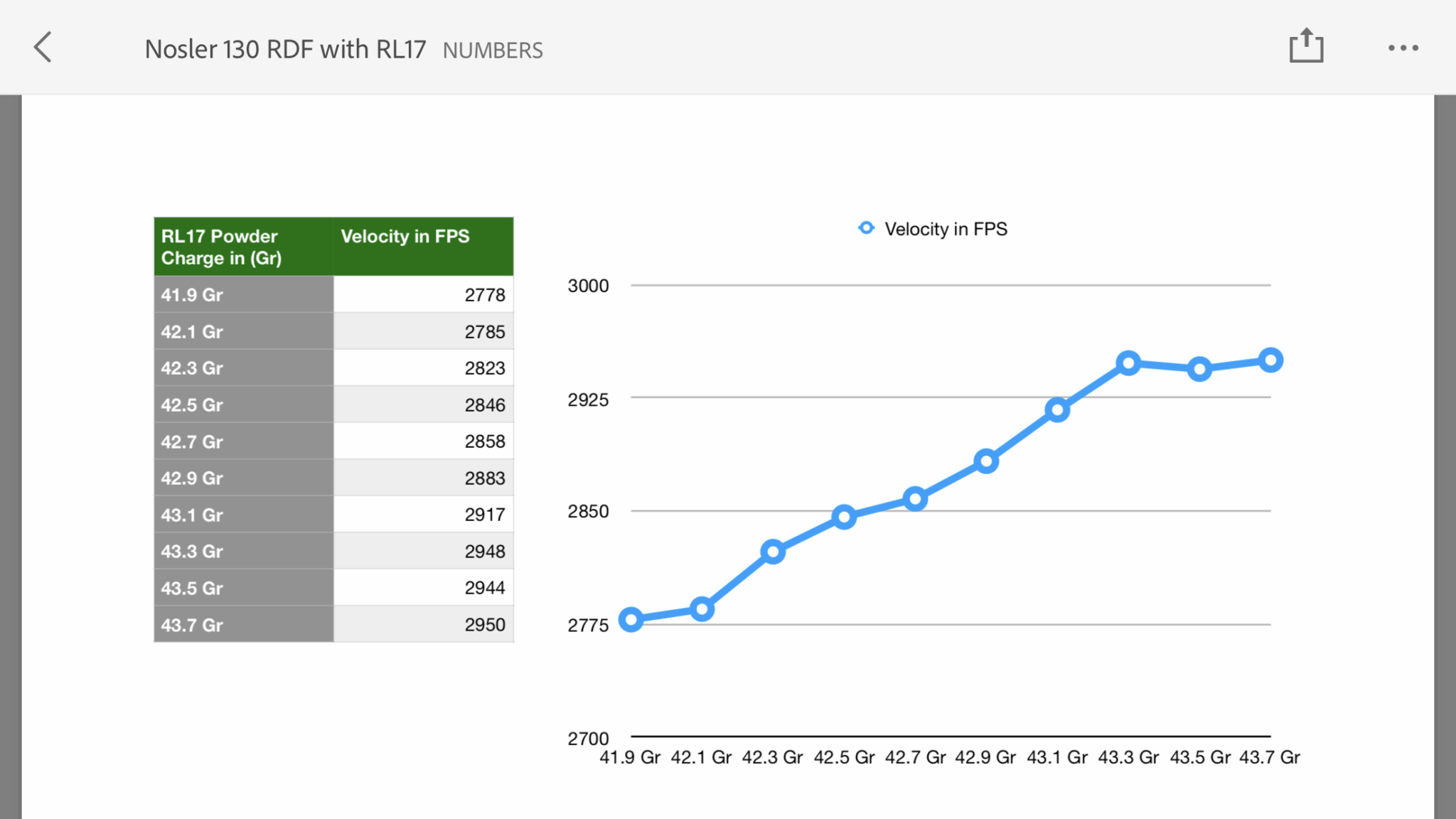Click the 2700 y-axis label

tap(588, 739)
